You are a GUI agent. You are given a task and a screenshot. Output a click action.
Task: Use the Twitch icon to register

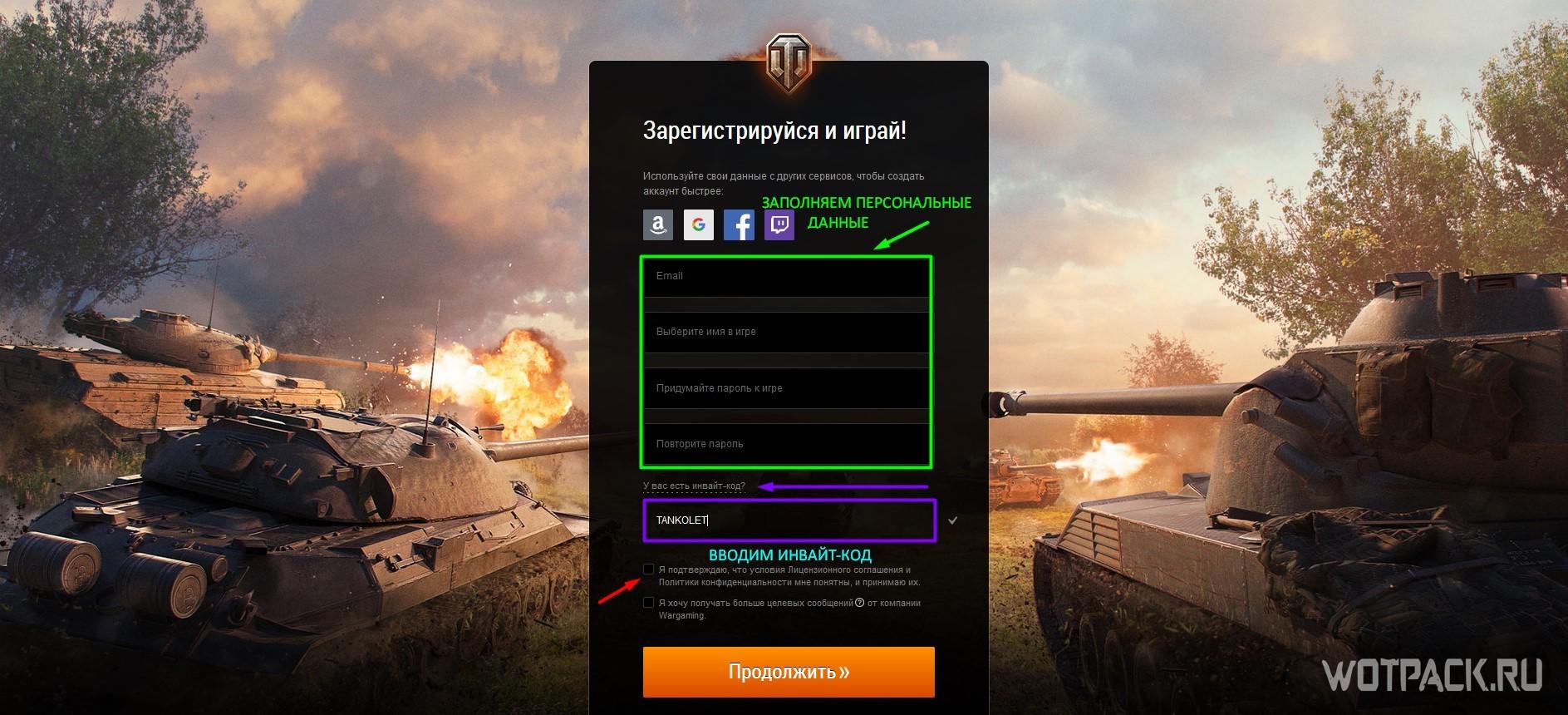[x=779, y=224]
